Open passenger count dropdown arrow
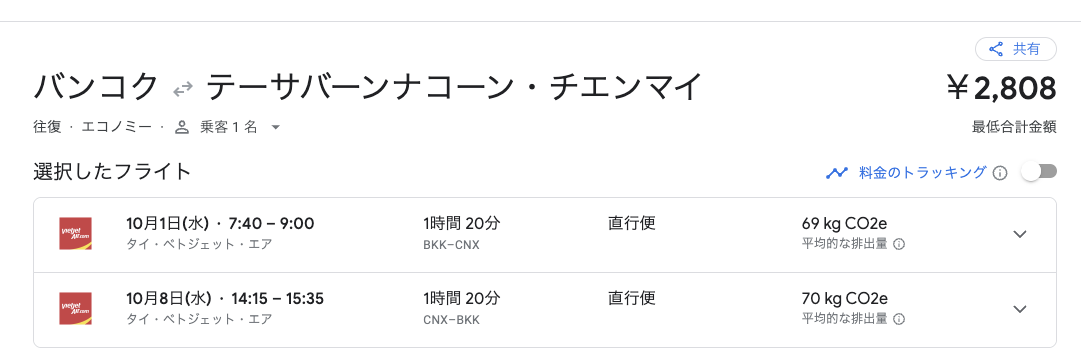1081x362 pixels. pyautogui.click(x=275, y=127)
